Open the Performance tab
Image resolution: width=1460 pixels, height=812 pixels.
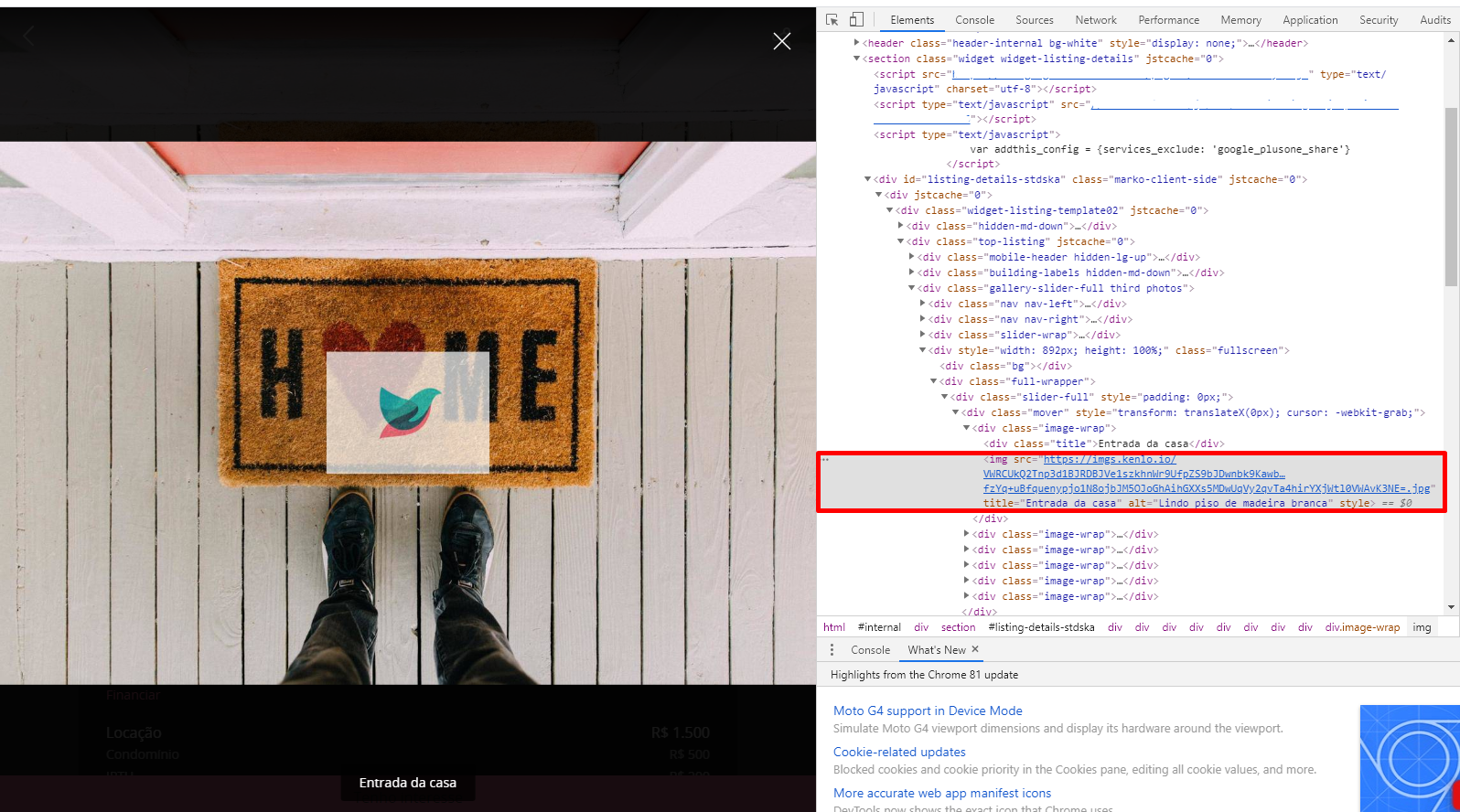click(x=1168, y=20)
